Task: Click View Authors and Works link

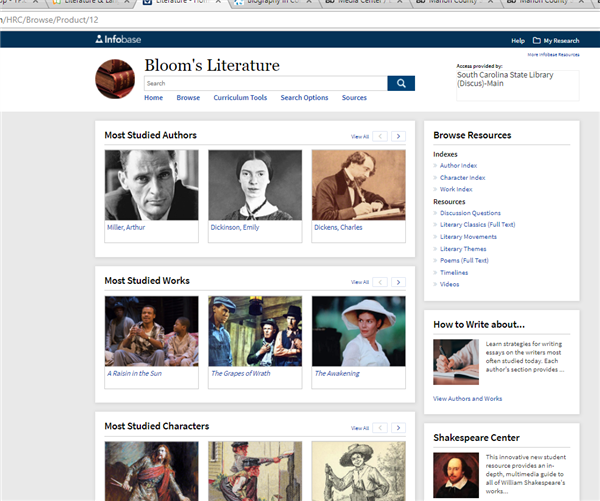Action: 467,399
